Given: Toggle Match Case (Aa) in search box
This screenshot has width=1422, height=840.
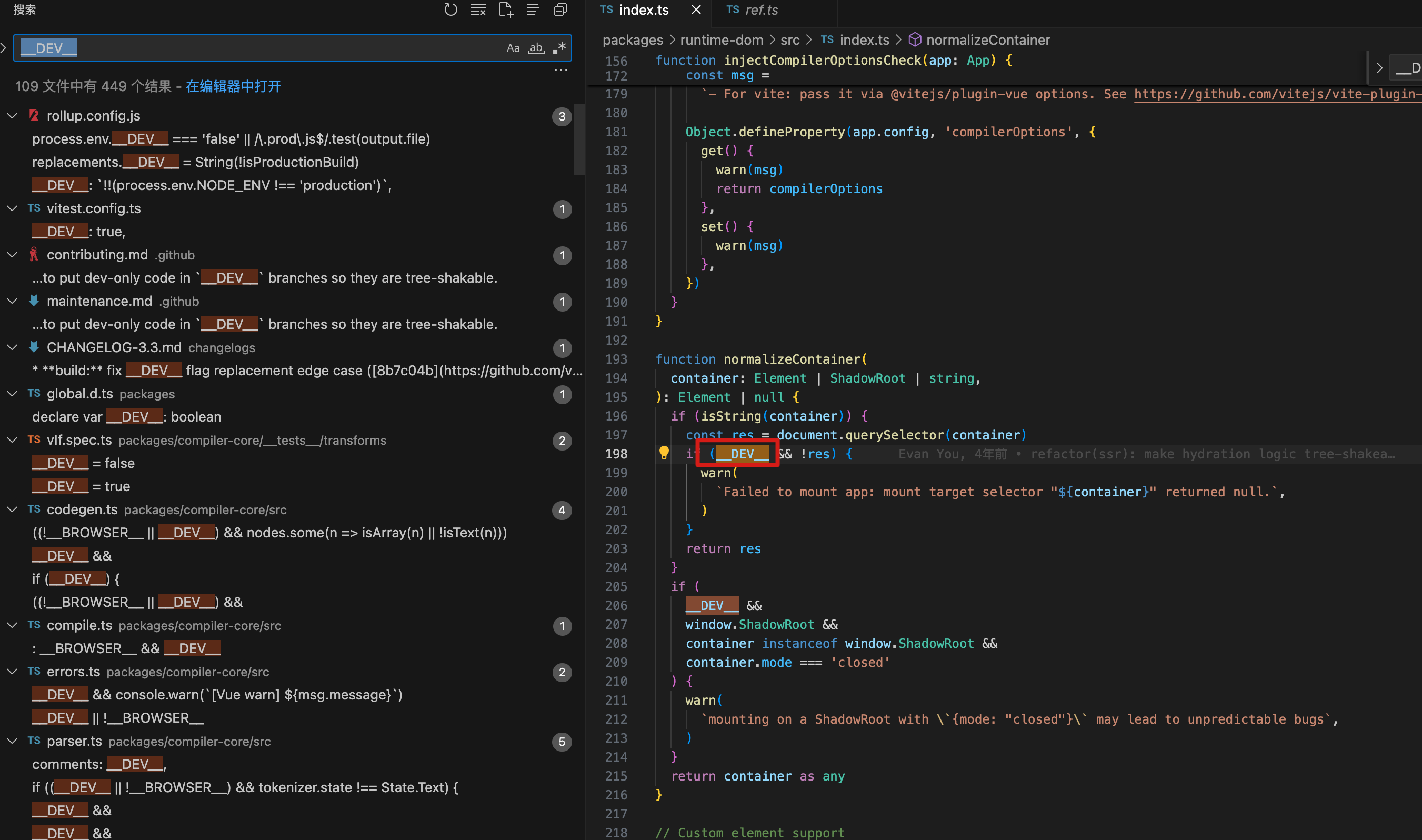Looking at the screenshot, I should point(513,48).
